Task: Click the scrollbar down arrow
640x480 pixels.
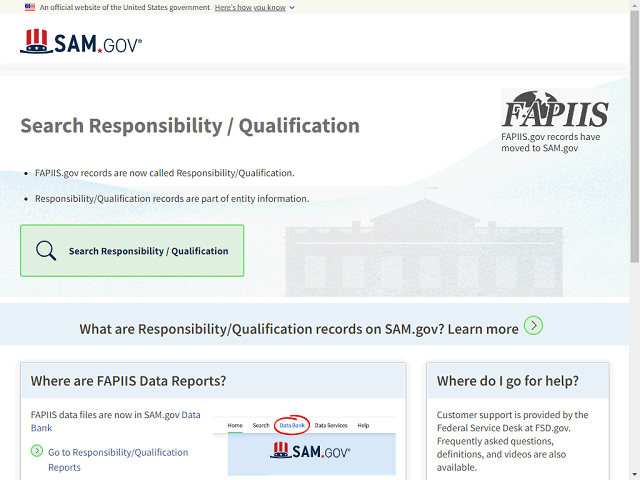Action: 635,476
